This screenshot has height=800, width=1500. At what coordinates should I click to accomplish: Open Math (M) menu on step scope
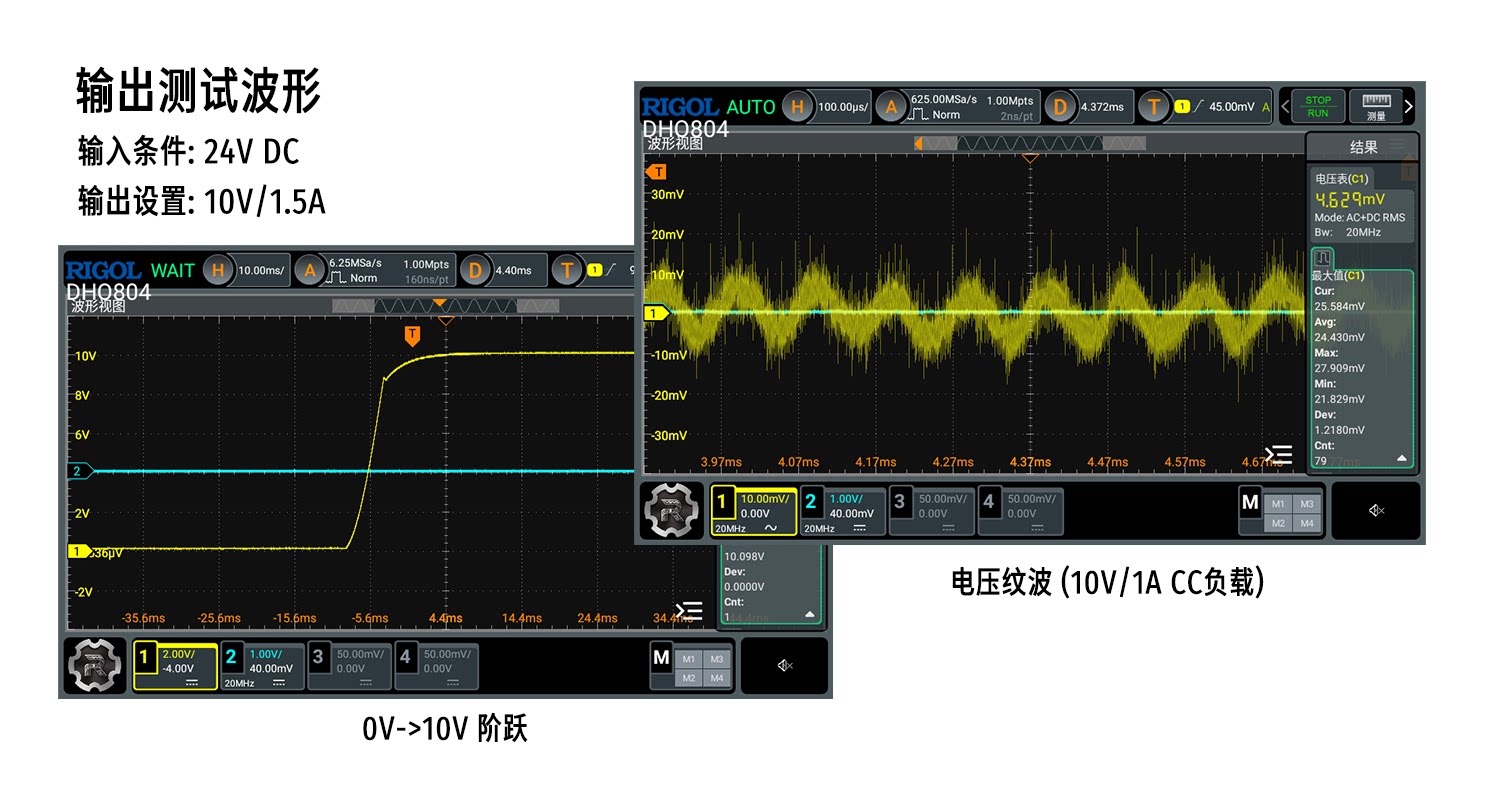[x=660, y=657]
